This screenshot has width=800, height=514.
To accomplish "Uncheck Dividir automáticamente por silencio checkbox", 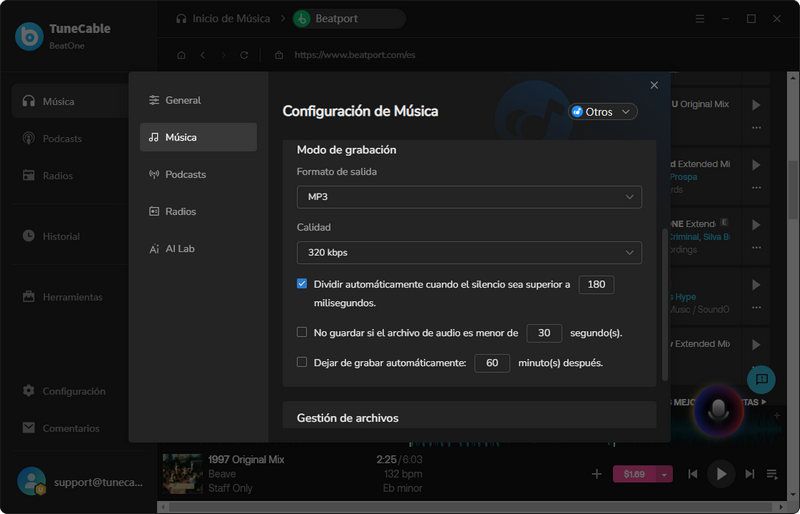I will (x=302, y=284).
